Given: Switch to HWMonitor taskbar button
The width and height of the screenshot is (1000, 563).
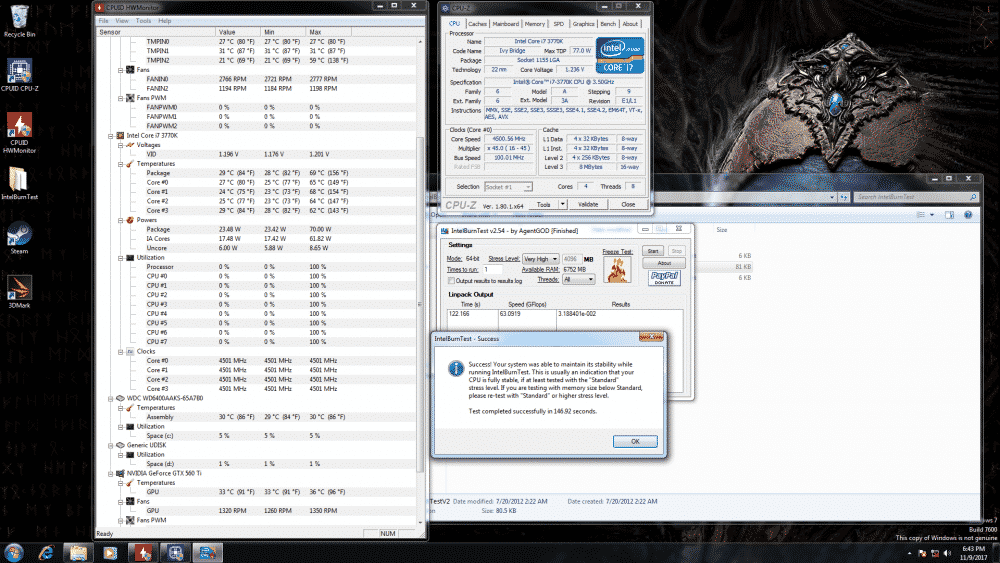Looking at the screenshot, I should (x=143, y=552).
